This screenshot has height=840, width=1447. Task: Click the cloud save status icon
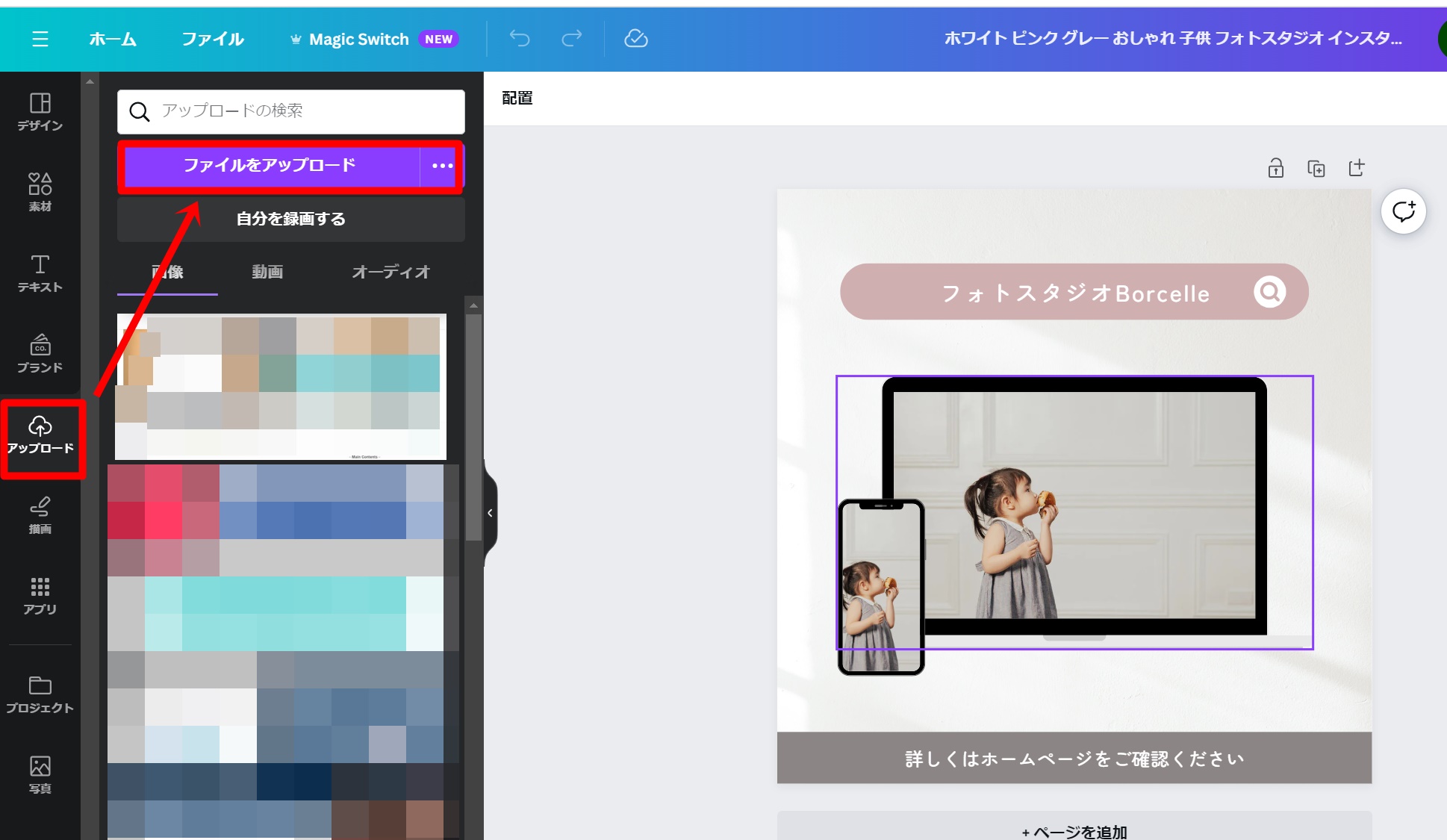[x=636, y=38]
